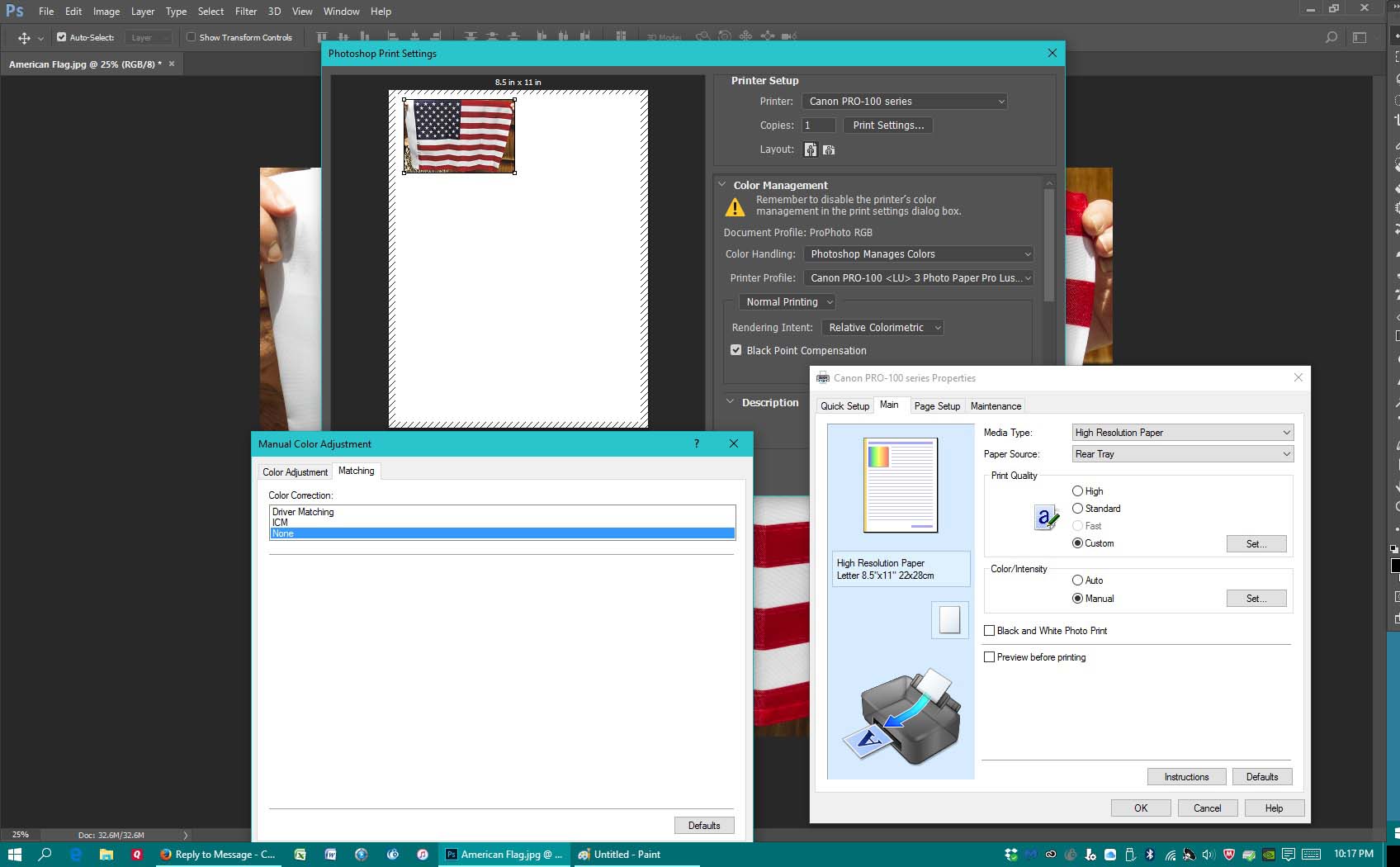Open Excel from the taskbar

click(300, 855)
